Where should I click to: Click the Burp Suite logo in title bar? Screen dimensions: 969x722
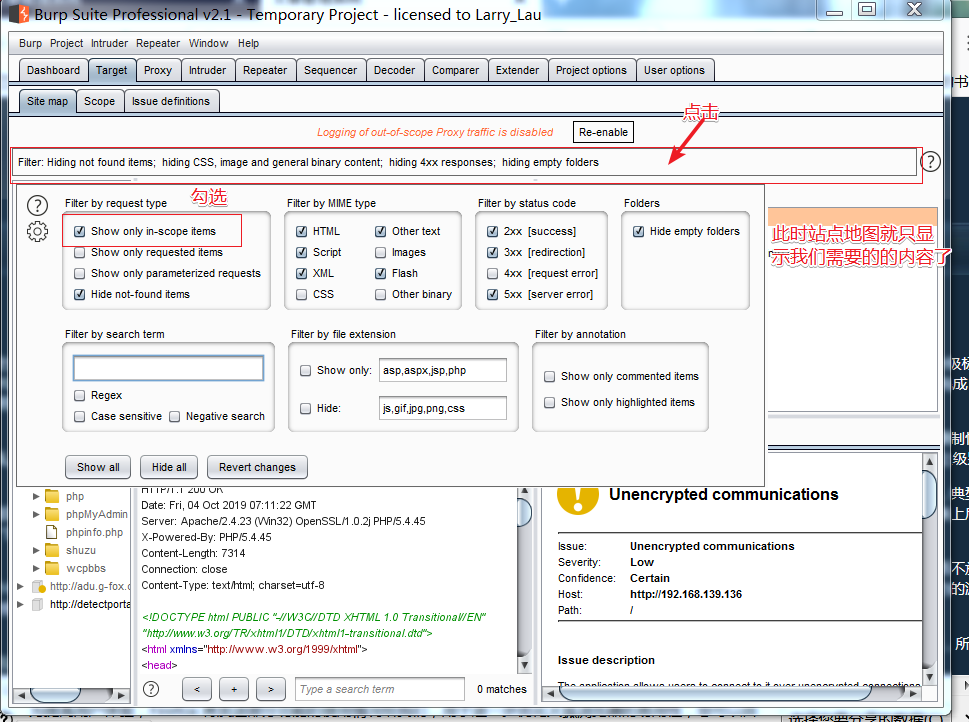point(19,14)
